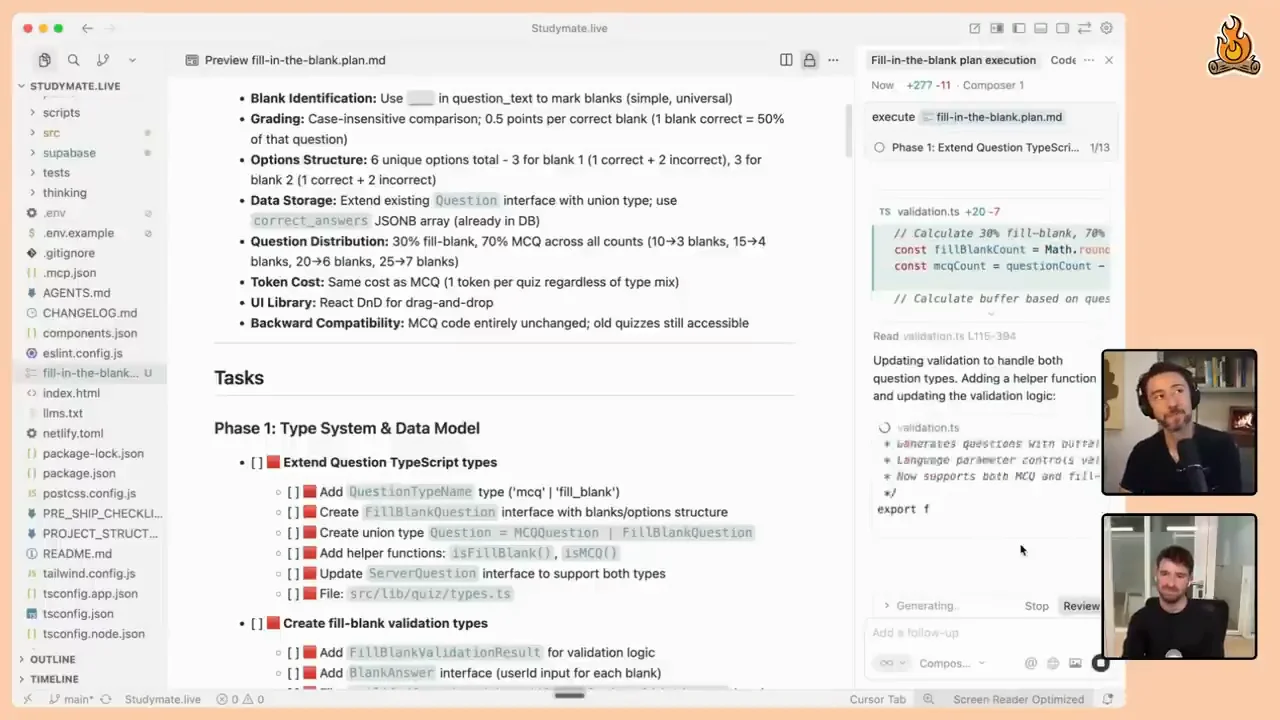Go back with the left arrow in the title bar
The width and height of the screenshot is (1280, 720).
pyautogui.click(x=87, y=28)
